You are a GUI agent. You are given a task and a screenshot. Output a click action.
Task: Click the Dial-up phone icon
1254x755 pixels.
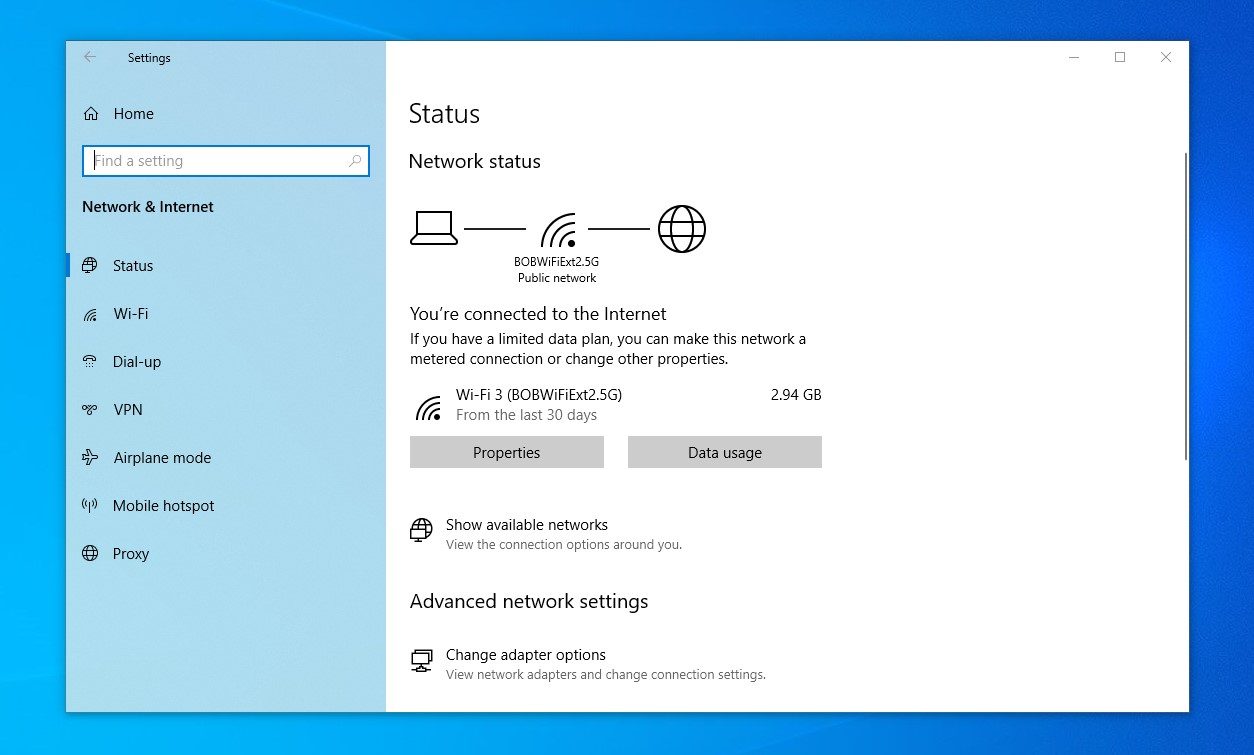[90, 362]
